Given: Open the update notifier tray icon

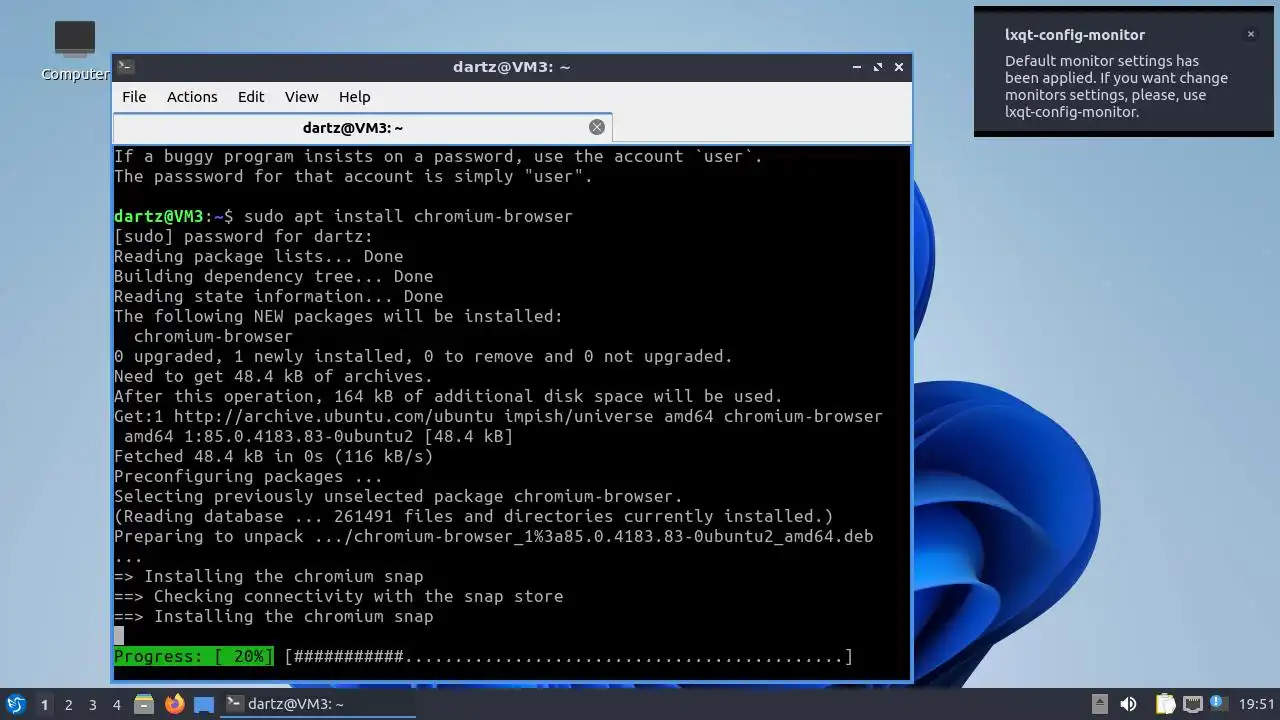Looking at the screenshot, I should coord(1218,704).
